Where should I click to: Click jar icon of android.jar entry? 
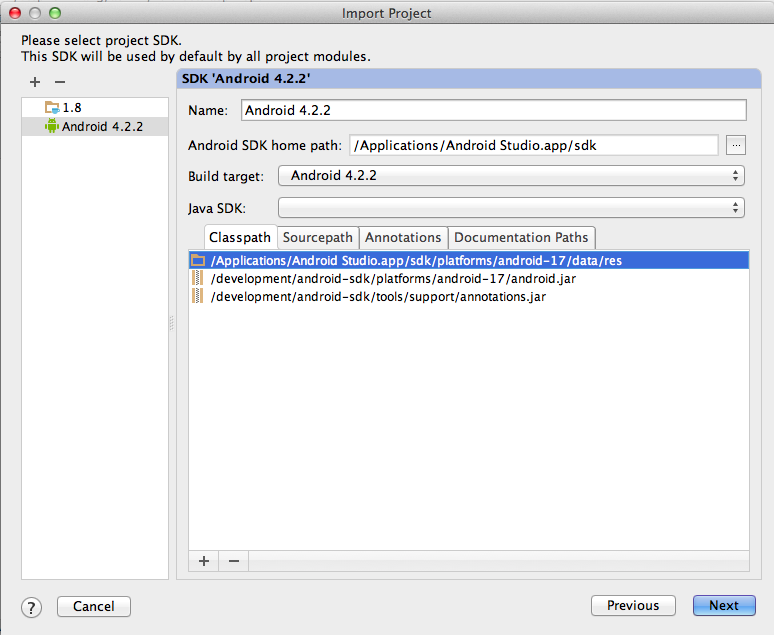point(197,278)
